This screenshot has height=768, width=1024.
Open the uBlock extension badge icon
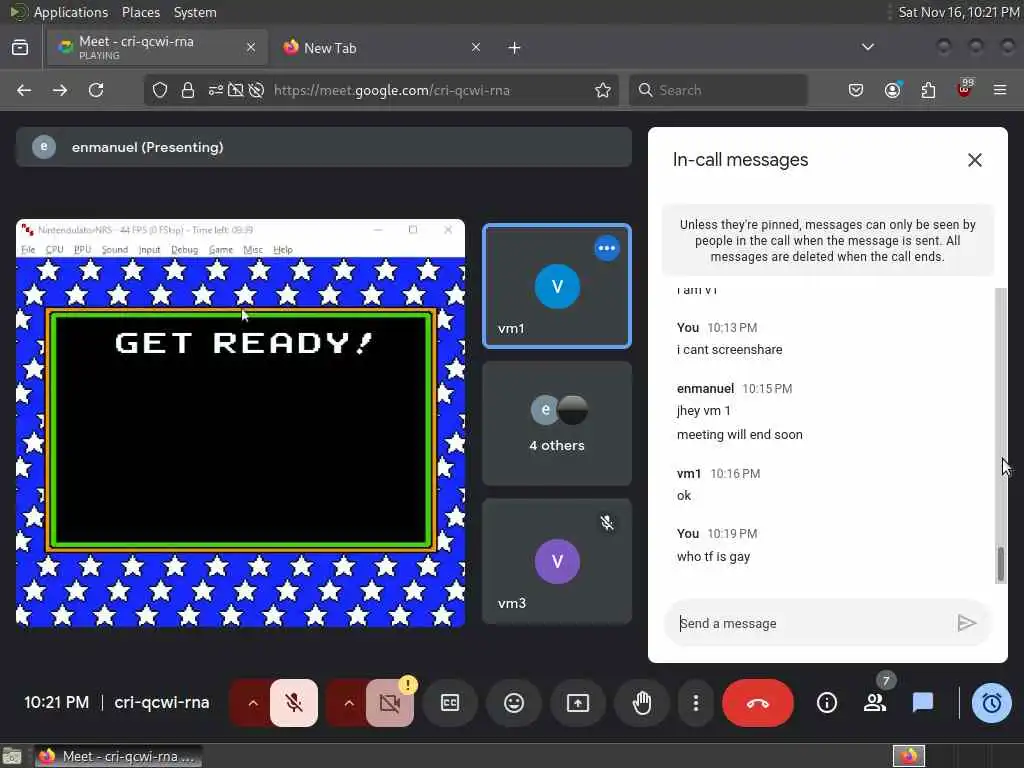[965, 89]
